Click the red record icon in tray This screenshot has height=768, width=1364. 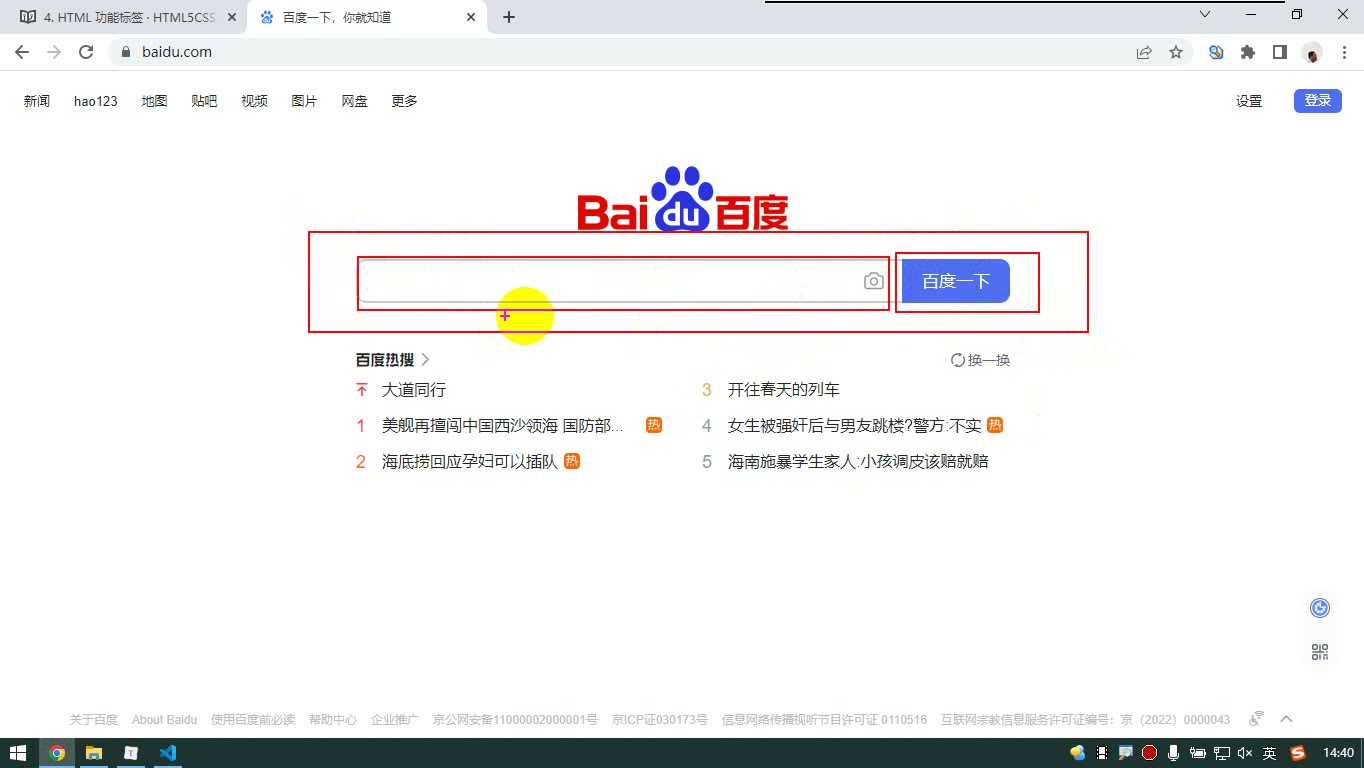1150,753
